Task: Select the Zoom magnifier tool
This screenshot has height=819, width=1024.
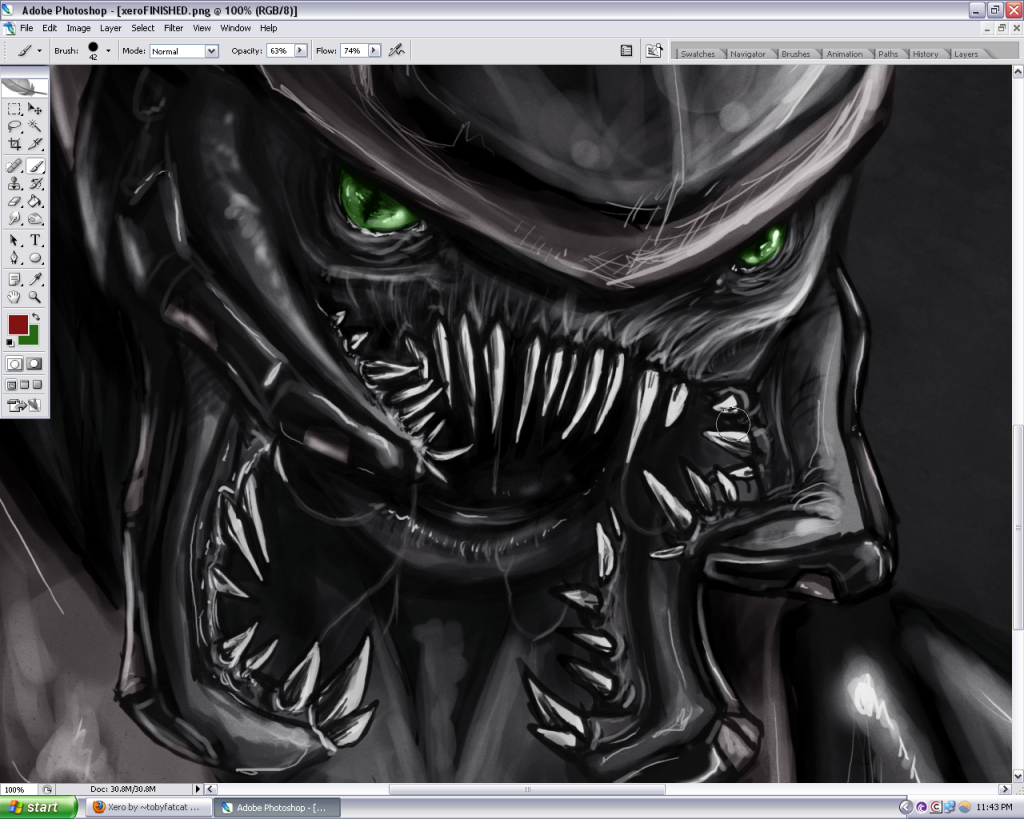Action: coord(35,297)
